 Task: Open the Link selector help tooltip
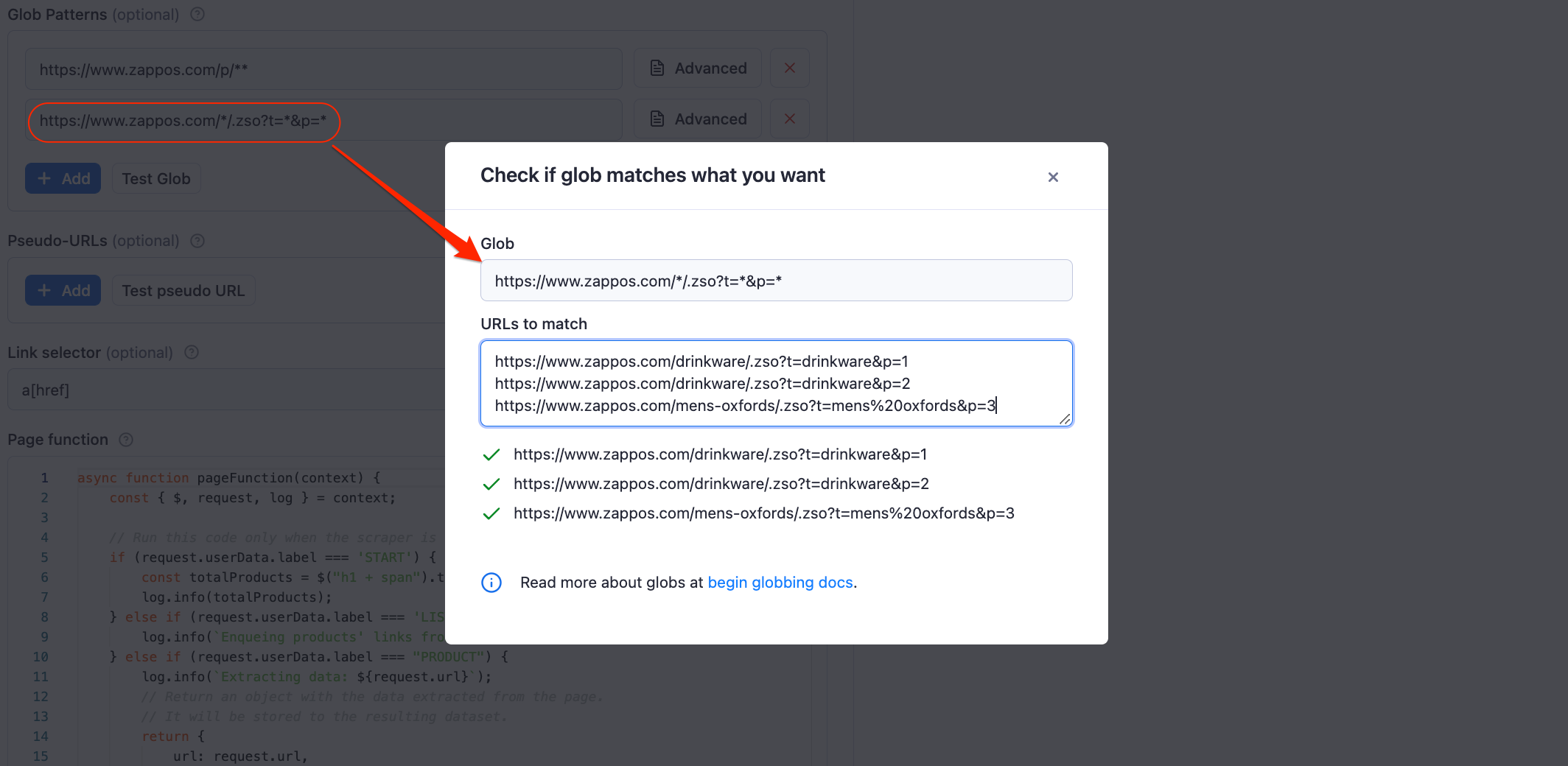(191, 352)
